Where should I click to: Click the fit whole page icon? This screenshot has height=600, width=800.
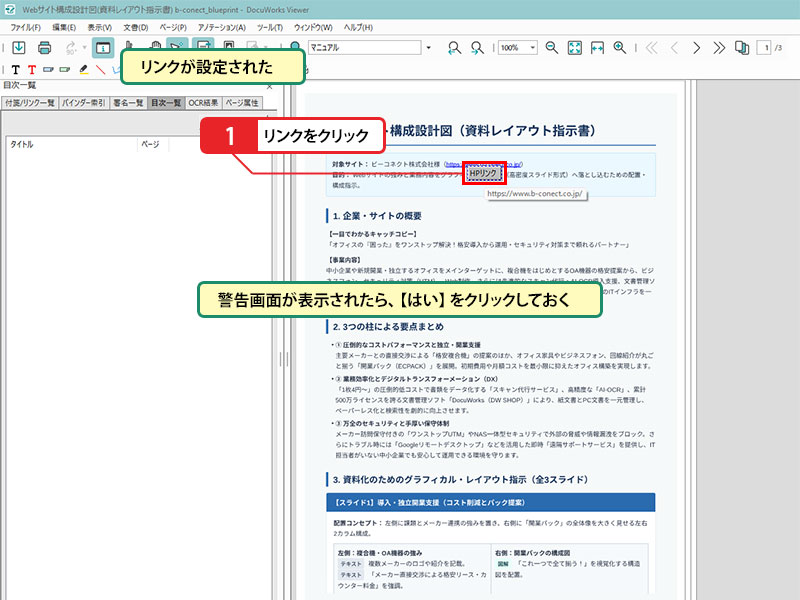pos(574,47)
